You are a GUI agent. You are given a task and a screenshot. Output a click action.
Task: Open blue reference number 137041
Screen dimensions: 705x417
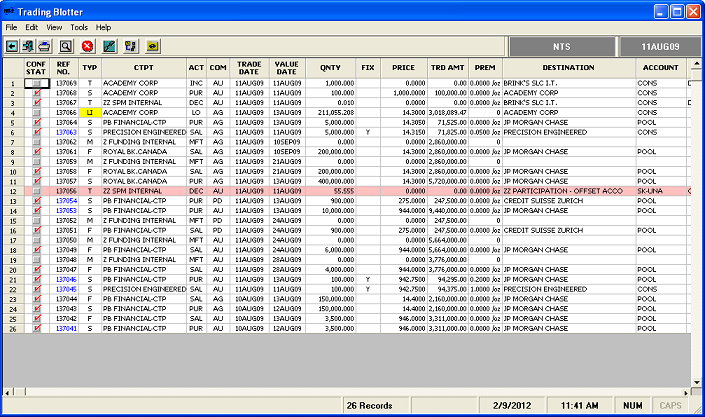click(x=66, y=328)
